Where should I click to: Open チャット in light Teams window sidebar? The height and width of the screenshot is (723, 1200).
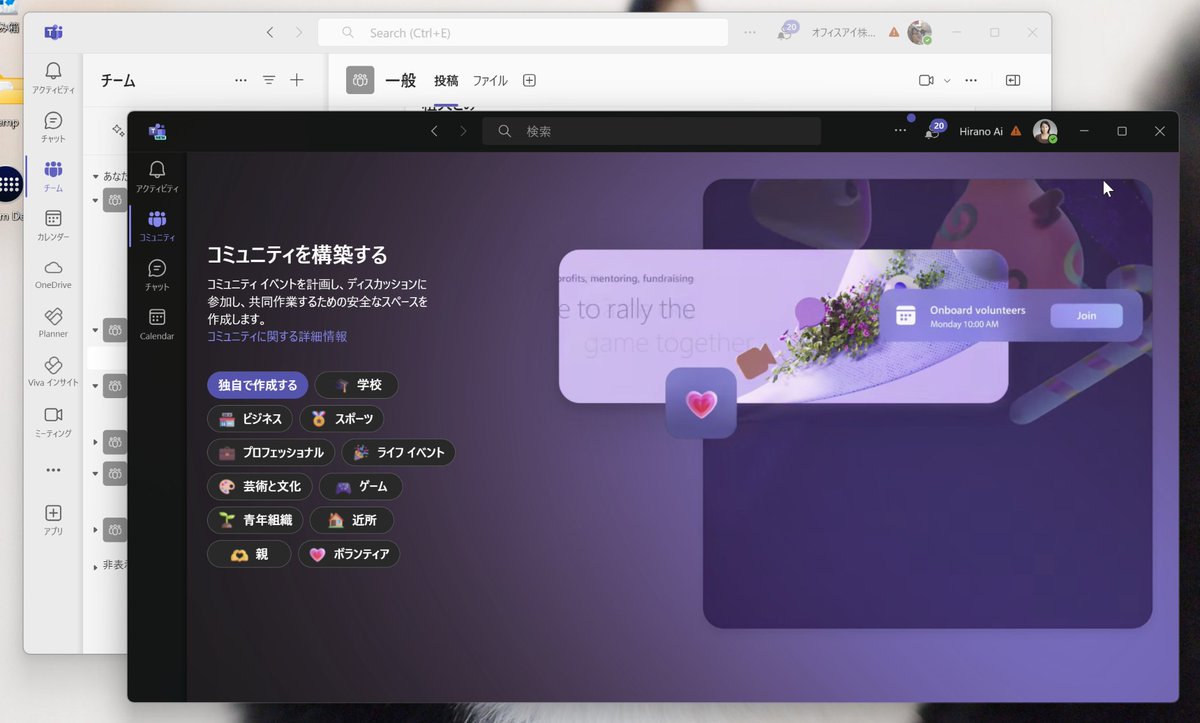53,126
